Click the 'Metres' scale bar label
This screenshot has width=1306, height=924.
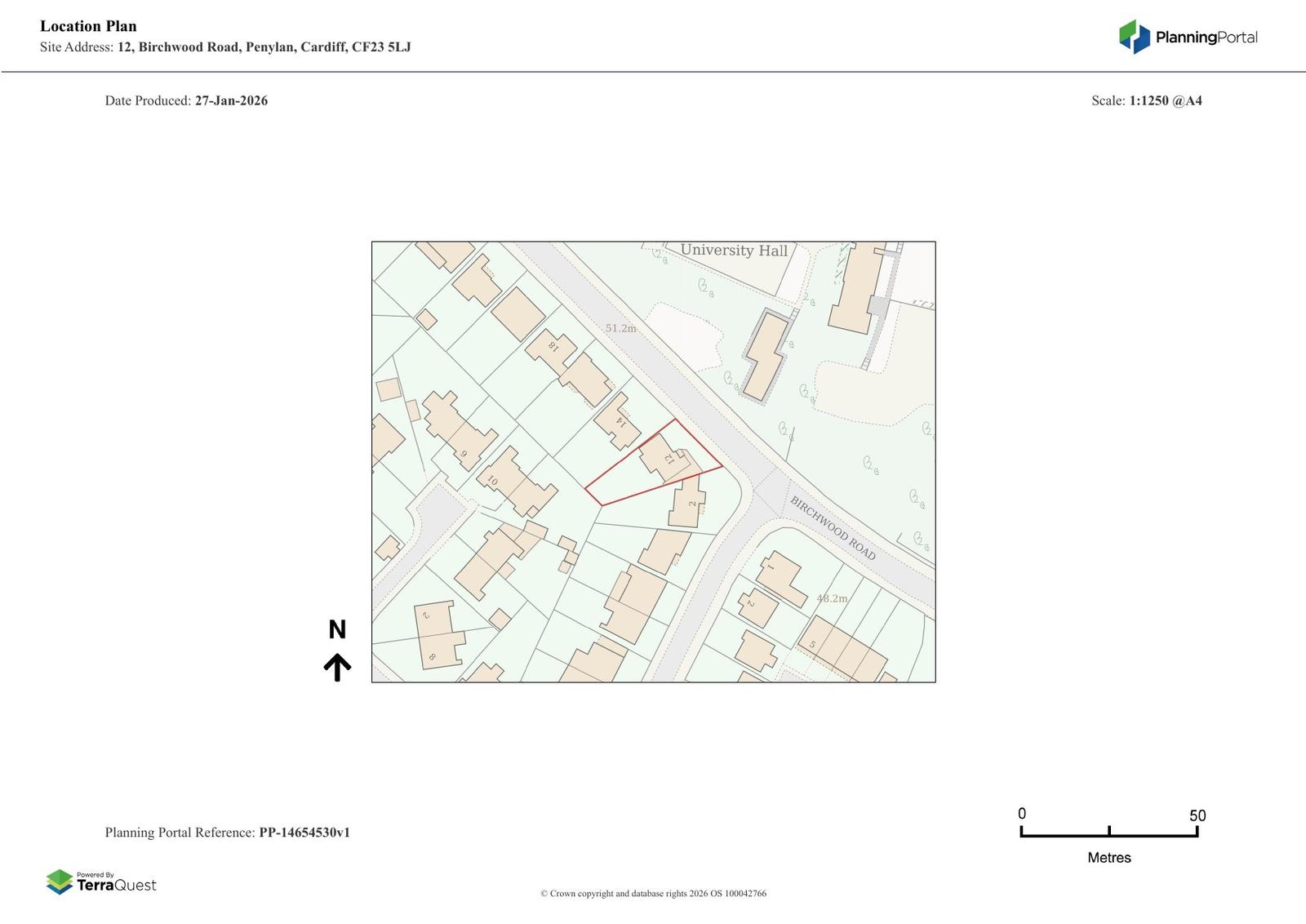point(1108,858)
